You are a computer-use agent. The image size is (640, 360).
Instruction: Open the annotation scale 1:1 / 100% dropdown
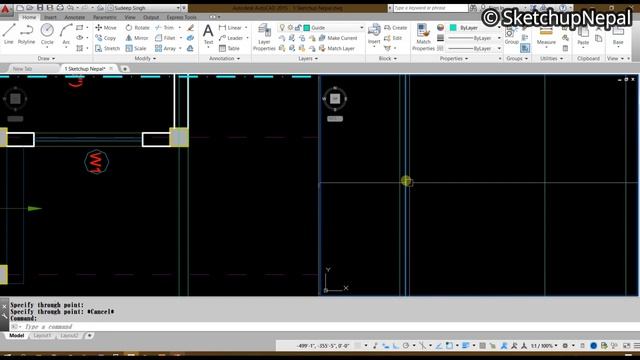pyautogui.click(x=544, y=346)
